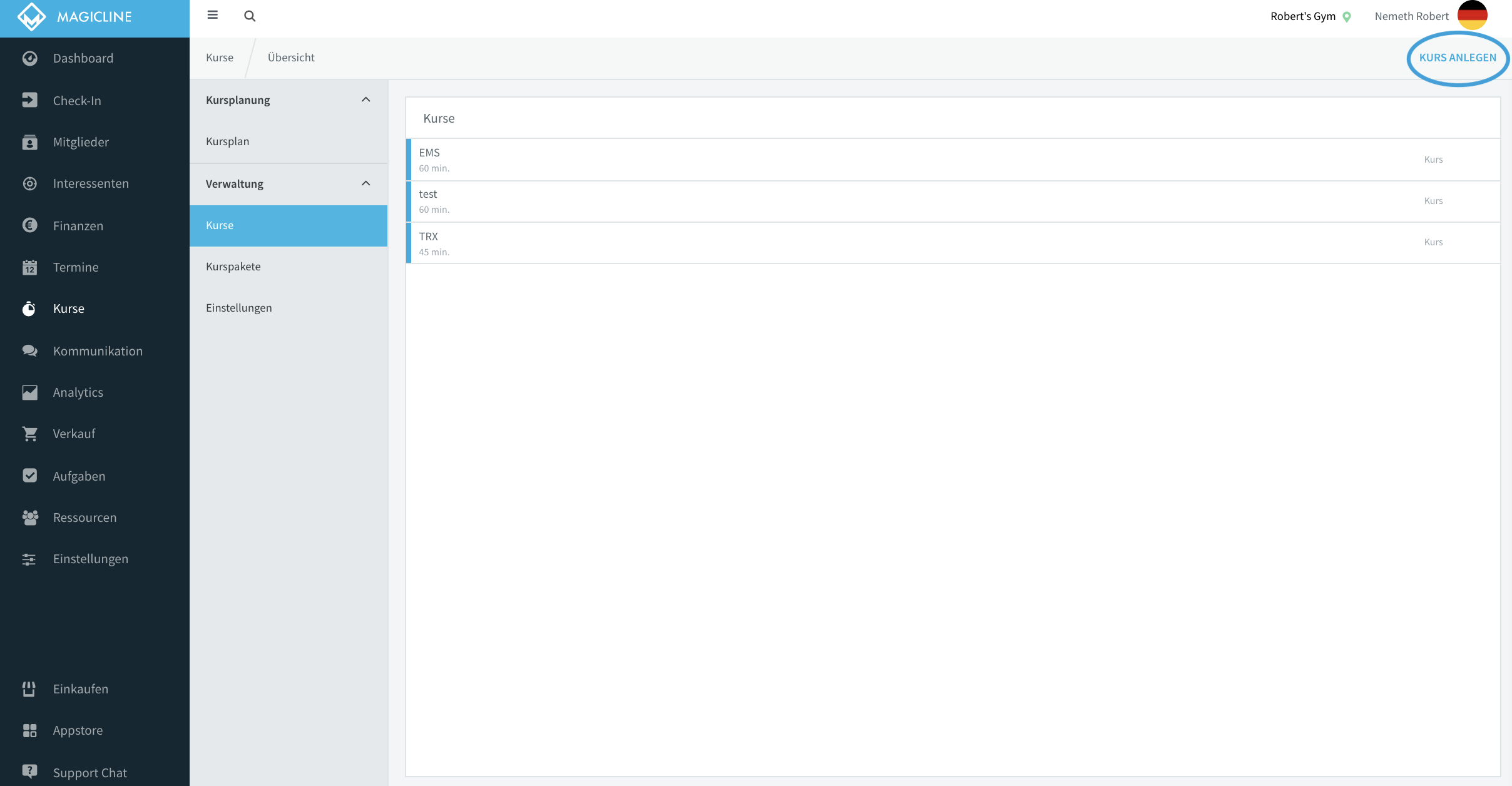Click the Übersicht breadcrumb
The width and height of the screenshot is (1512, 786).
[291, 58]
